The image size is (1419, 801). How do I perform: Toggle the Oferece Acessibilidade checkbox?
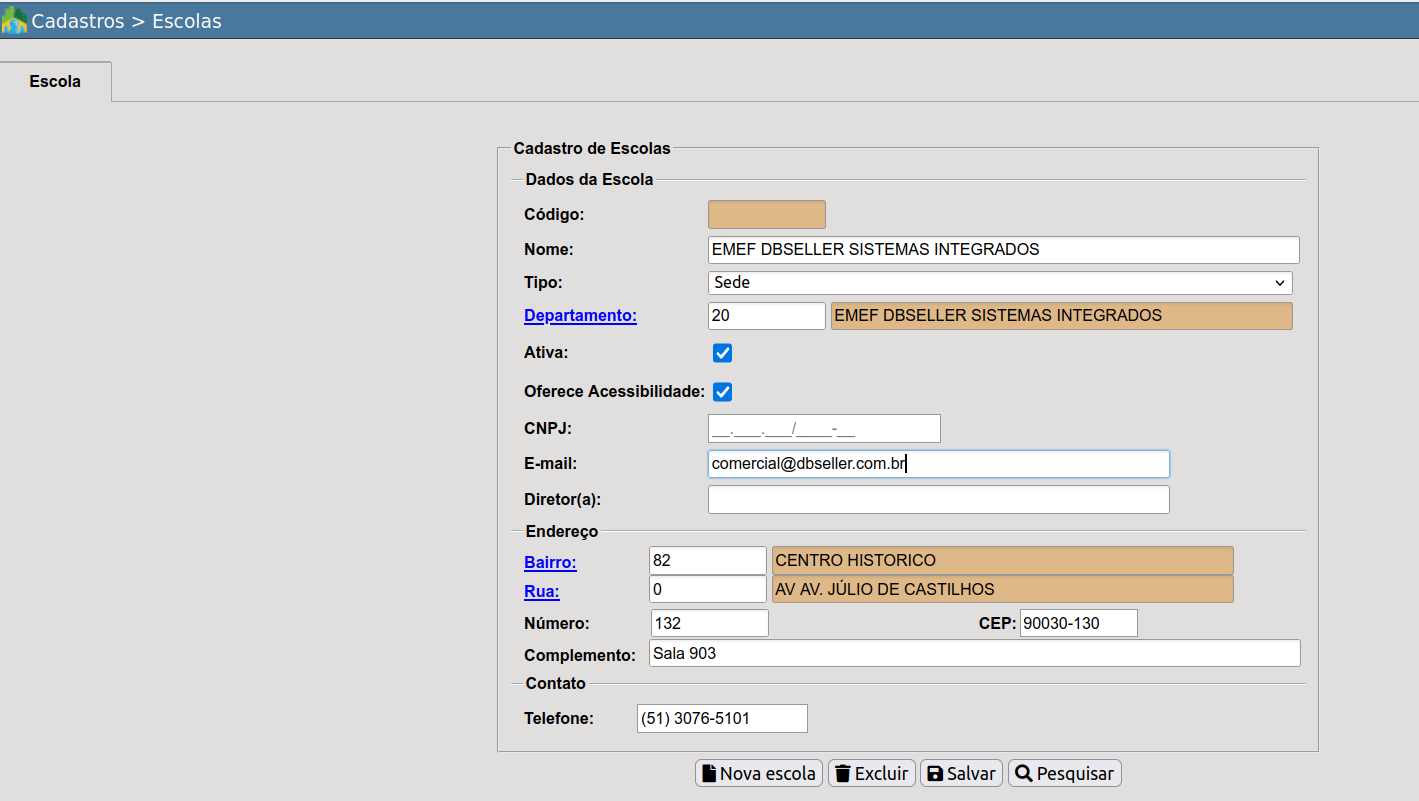point(722,392)
